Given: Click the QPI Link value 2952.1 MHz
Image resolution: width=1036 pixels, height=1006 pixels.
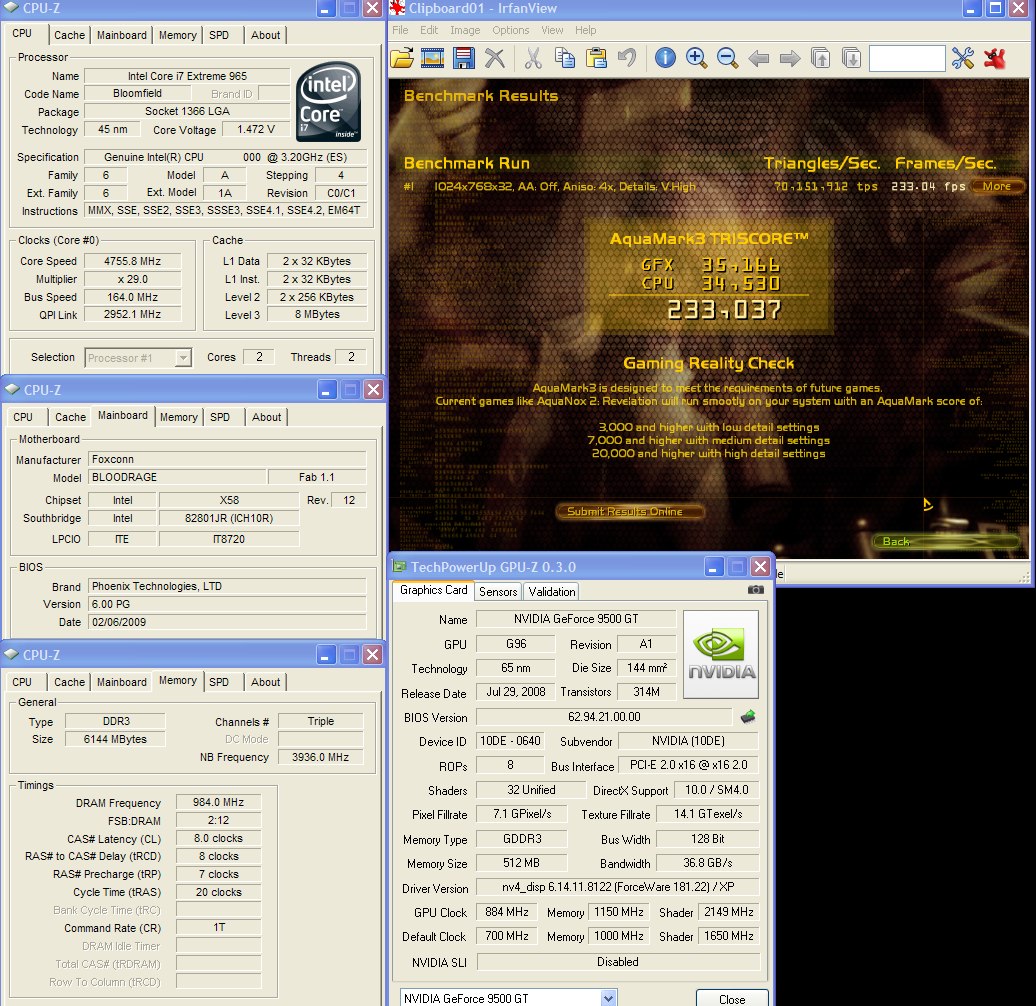Looking at the screenshot, I should pos(132,314).
